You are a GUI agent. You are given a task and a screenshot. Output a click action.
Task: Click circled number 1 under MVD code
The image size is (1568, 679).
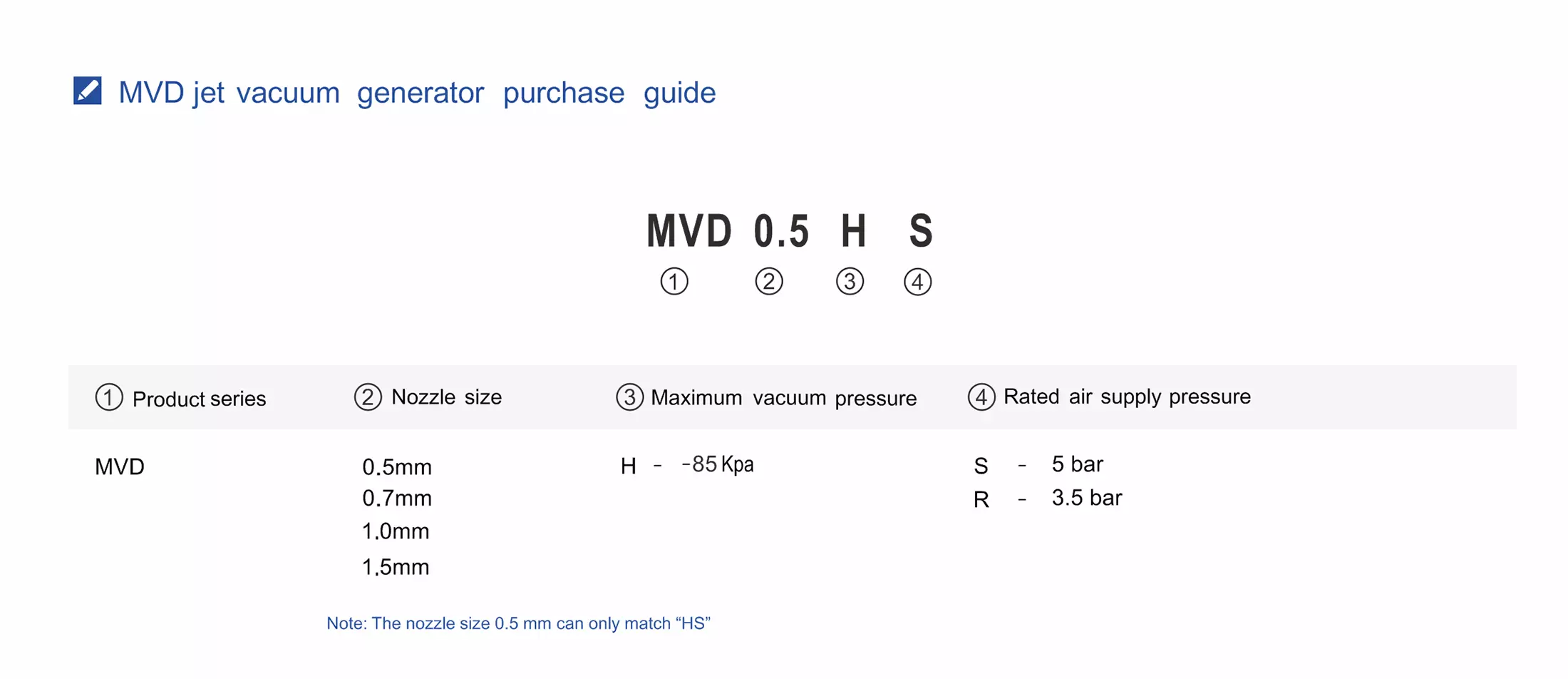coord(674,282)
